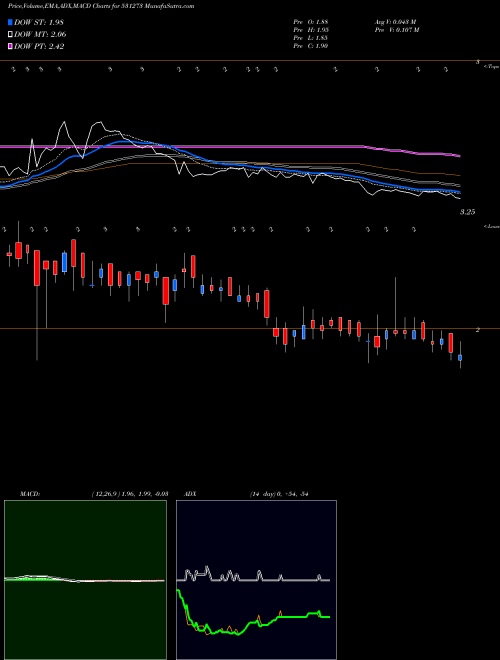Click the last blue candlestick on the right
Image resolution: width=500 pixels, height=660 pixels.
click(x=460, y=358)
